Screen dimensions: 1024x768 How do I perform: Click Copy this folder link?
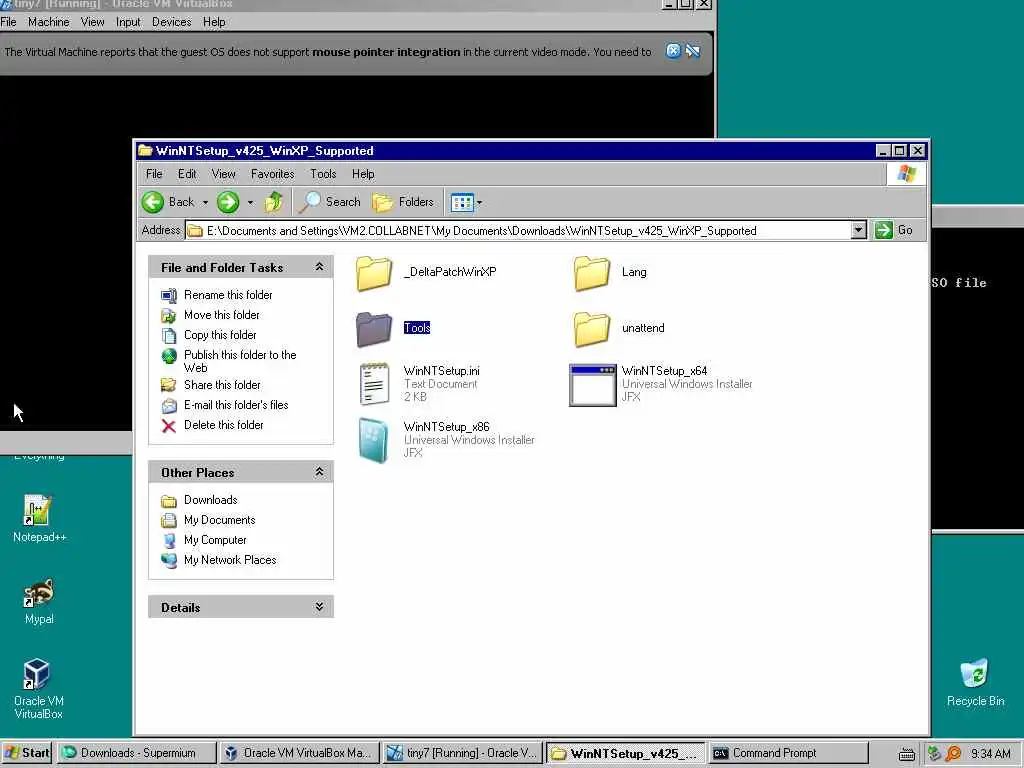[x=220, y=335]
